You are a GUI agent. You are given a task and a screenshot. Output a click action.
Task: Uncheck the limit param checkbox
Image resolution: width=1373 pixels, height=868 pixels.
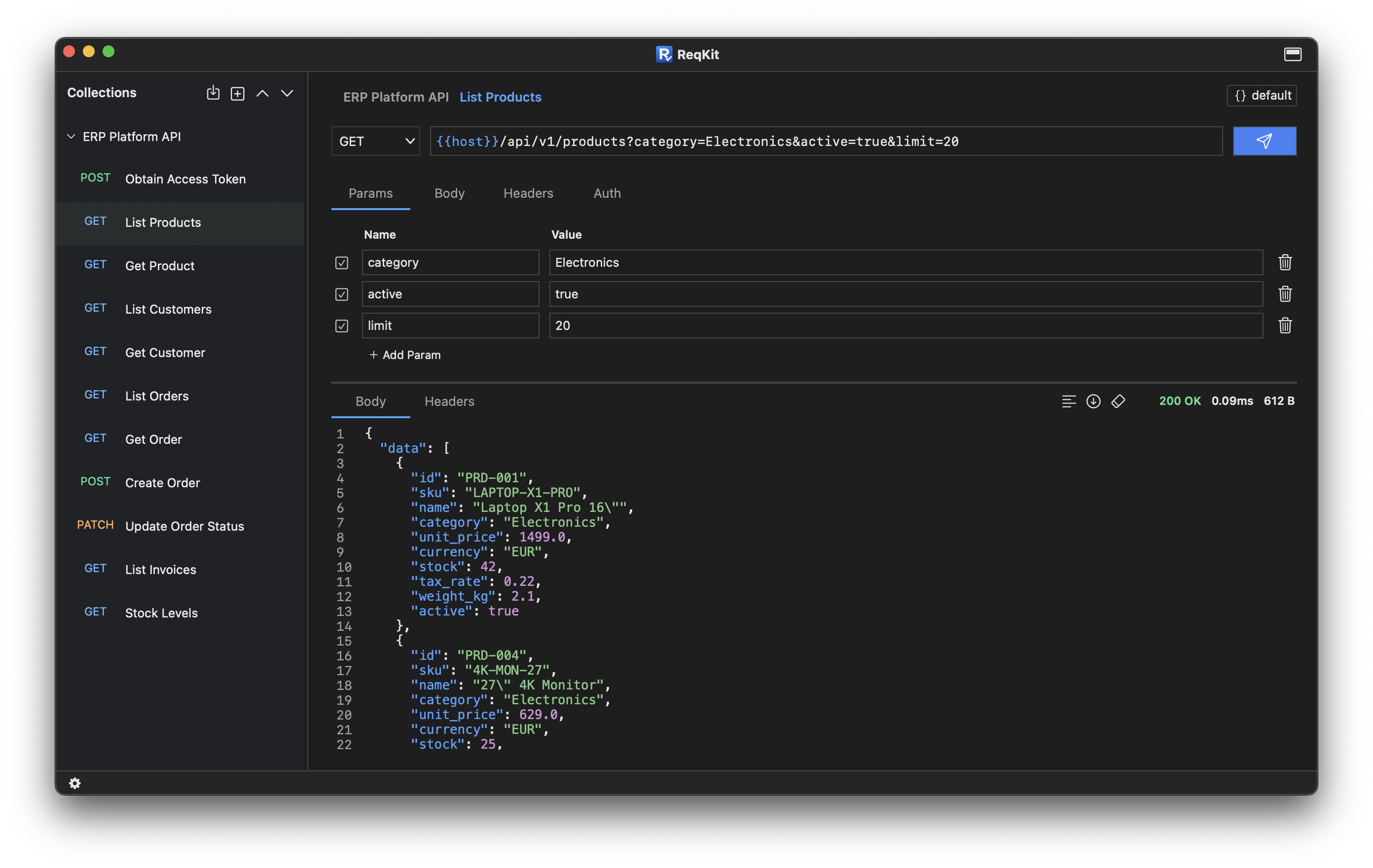[x=342, y=325]
